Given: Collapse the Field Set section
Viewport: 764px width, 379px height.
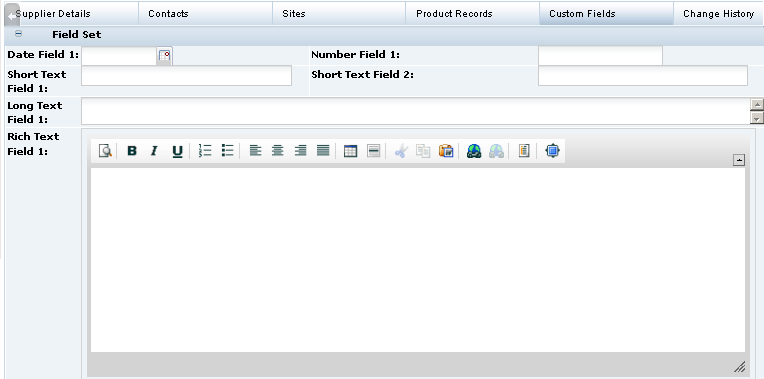Looking at the screenshot, I should click(19, 34).
